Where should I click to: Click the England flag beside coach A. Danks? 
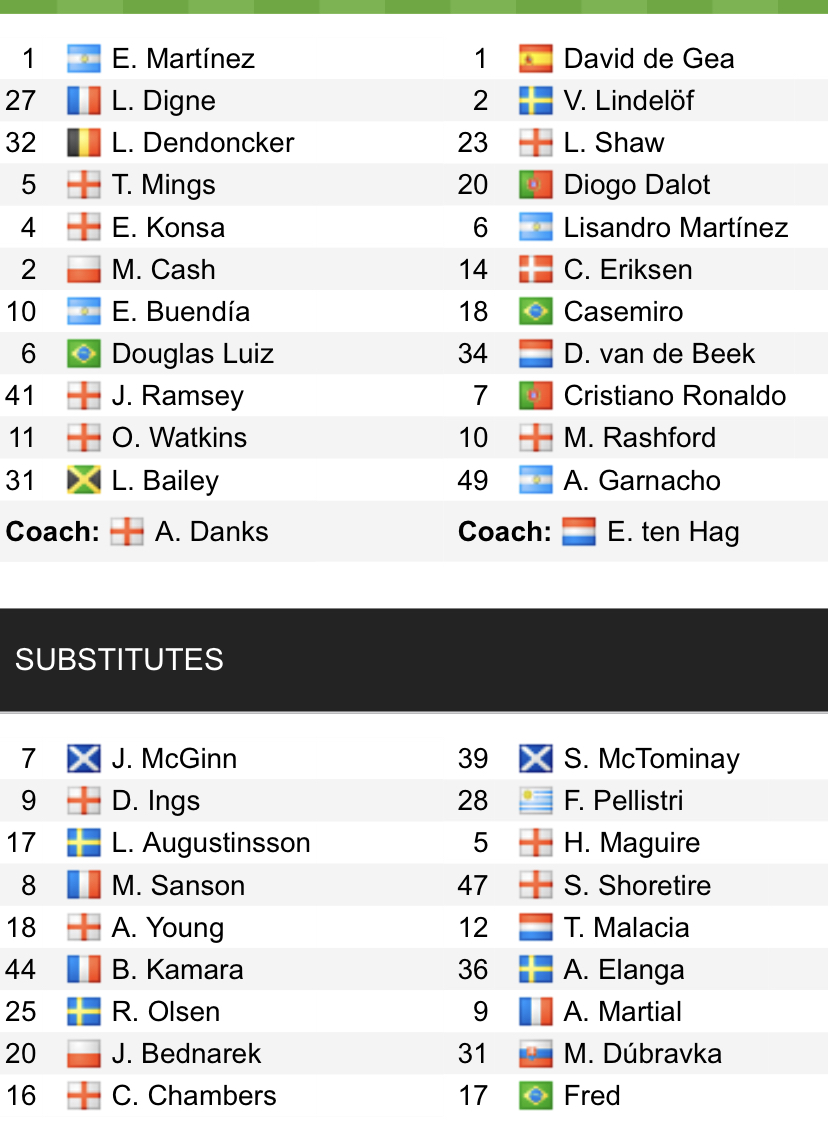(x=127, y=532)
